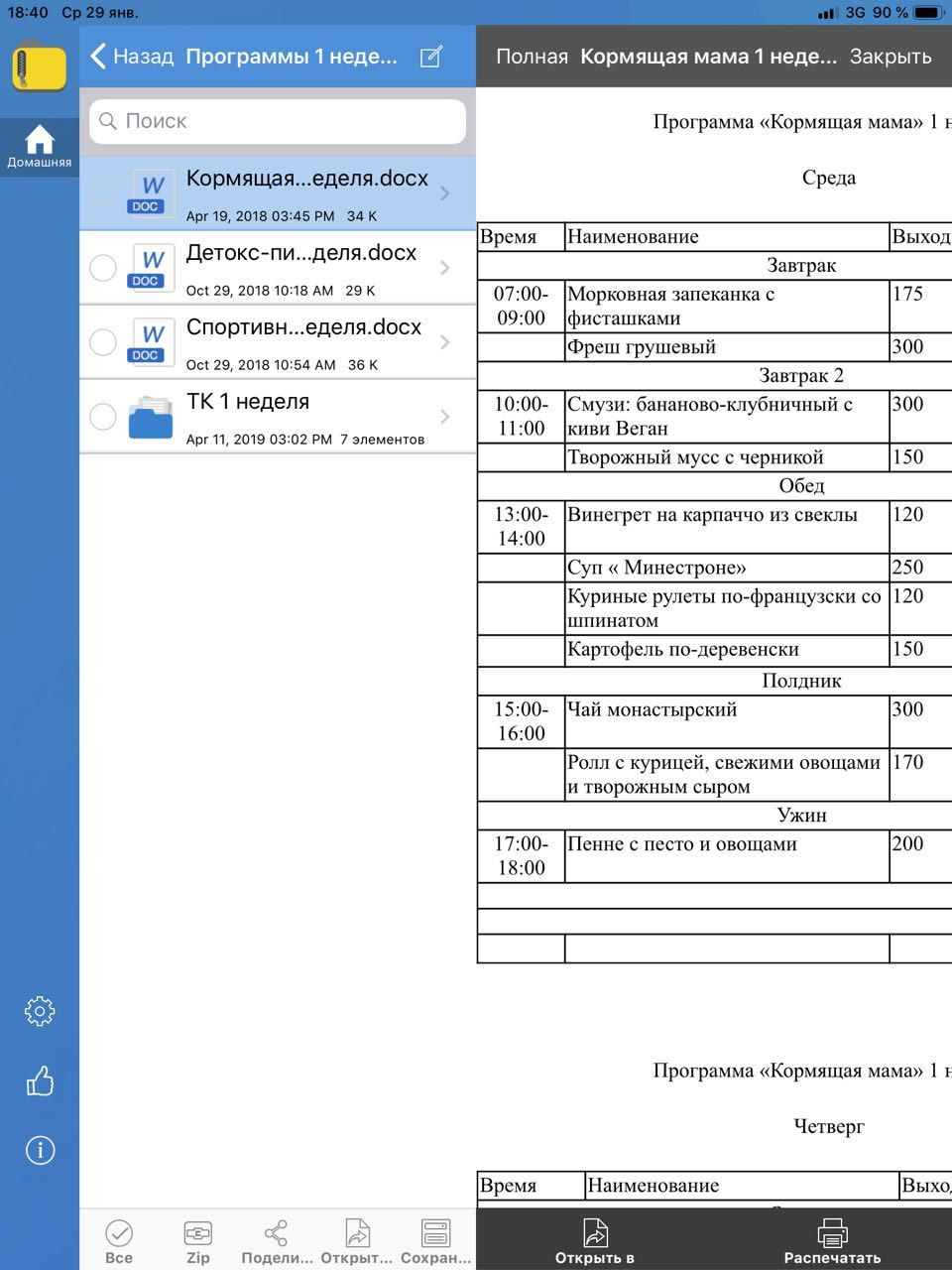This screenshot has width=952, height=1270.
Task: Open chevron for Кормящая docx row
Action: (445, 193)
